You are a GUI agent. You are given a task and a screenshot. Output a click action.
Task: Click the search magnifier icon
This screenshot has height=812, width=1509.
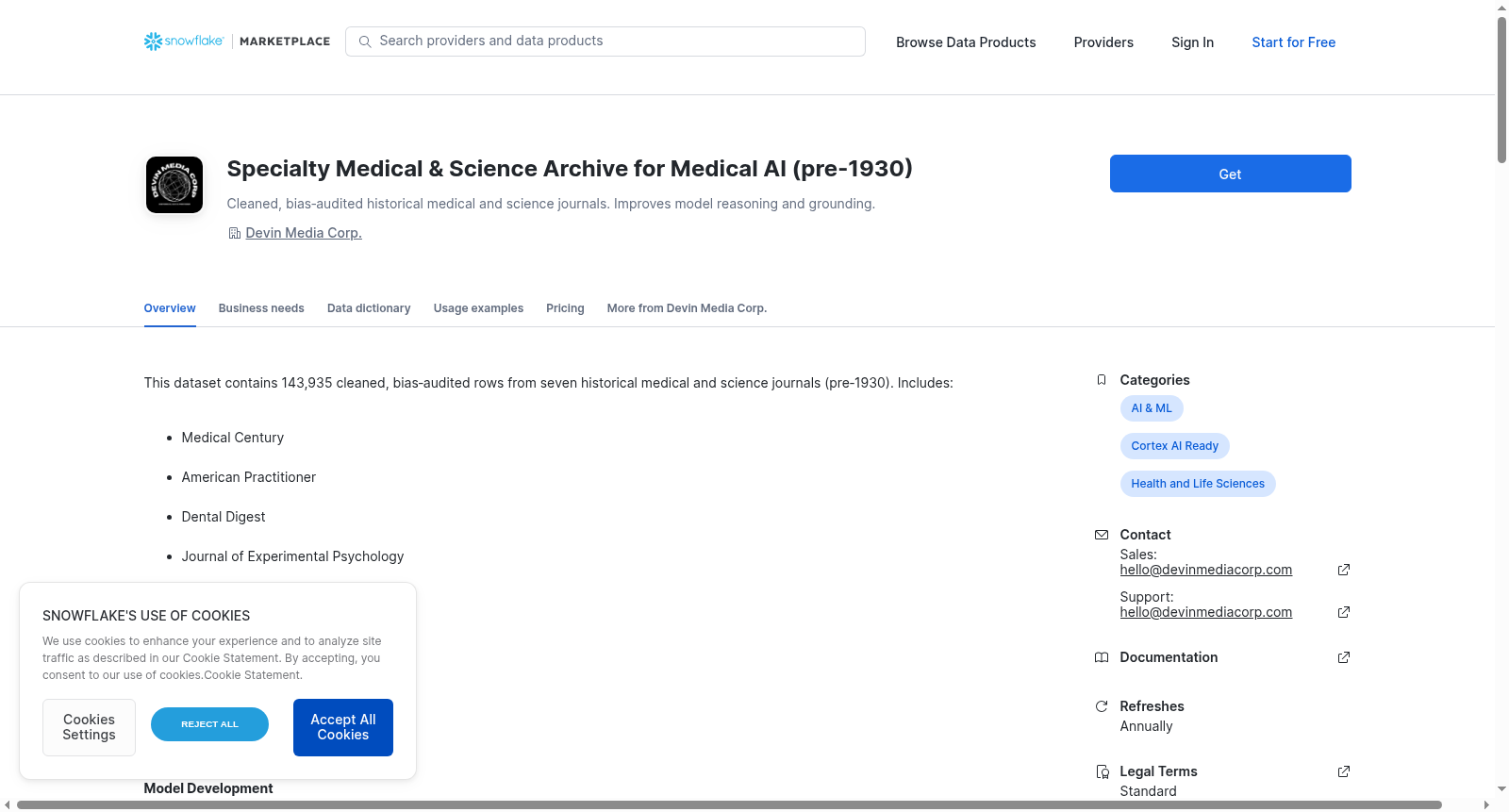[x=365, y=41]
